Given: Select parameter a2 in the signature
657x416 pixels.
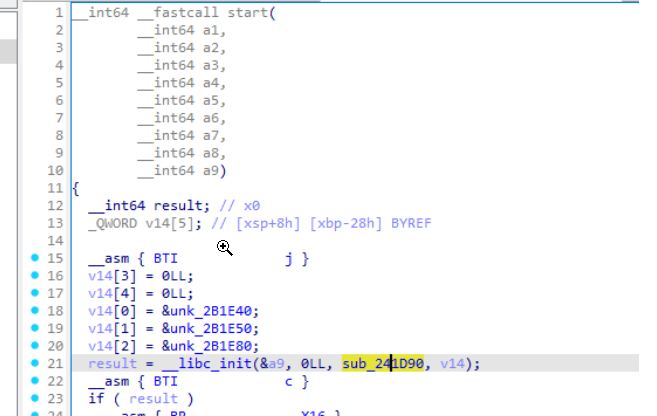Looking at the screenshot, I should click(x=210, y=48).
